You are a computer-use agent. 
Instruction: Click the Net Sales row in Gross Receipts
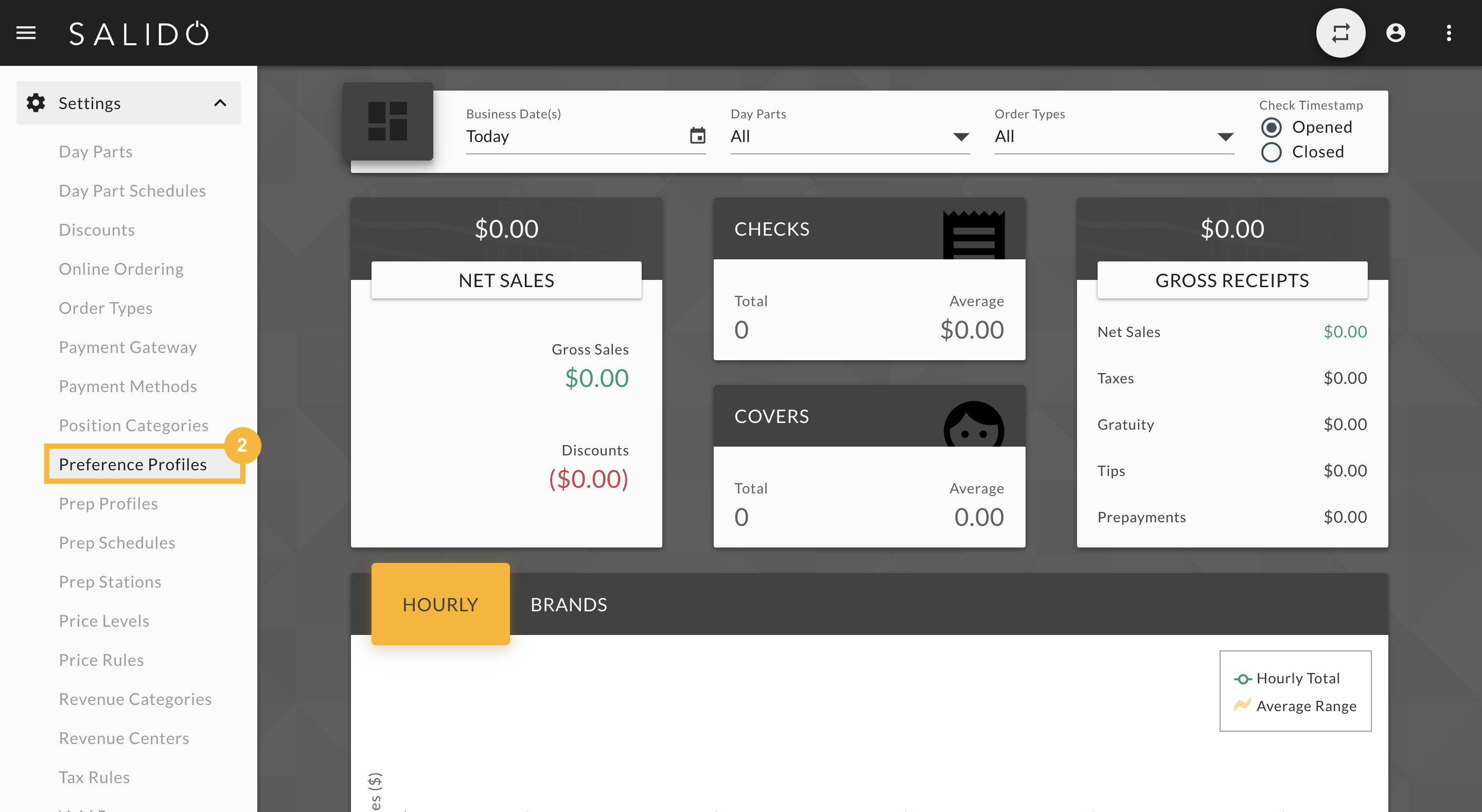tap(1232, 332)
